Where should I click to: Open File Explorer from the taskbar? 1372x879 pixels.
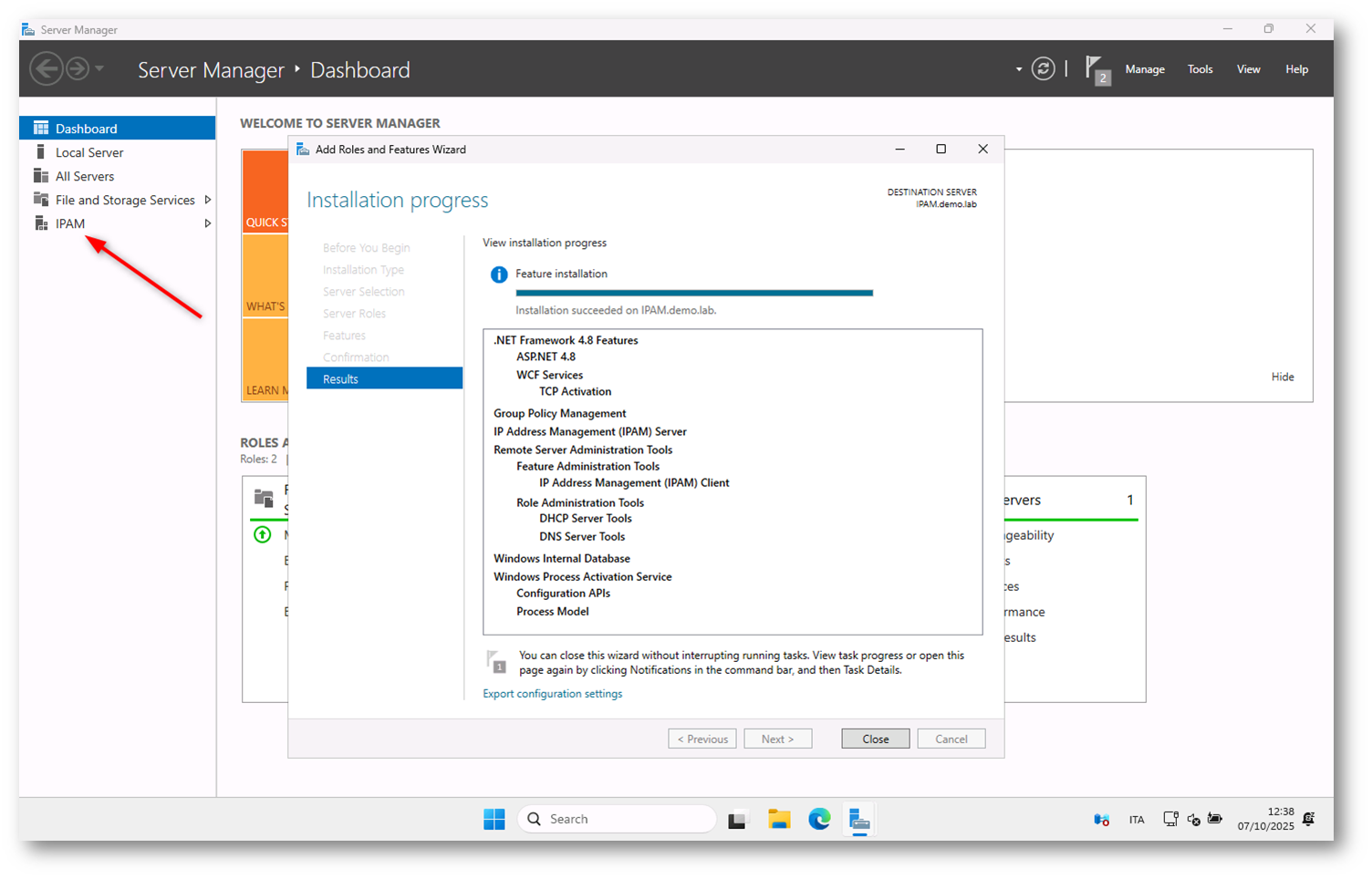[x=779, y=820]
